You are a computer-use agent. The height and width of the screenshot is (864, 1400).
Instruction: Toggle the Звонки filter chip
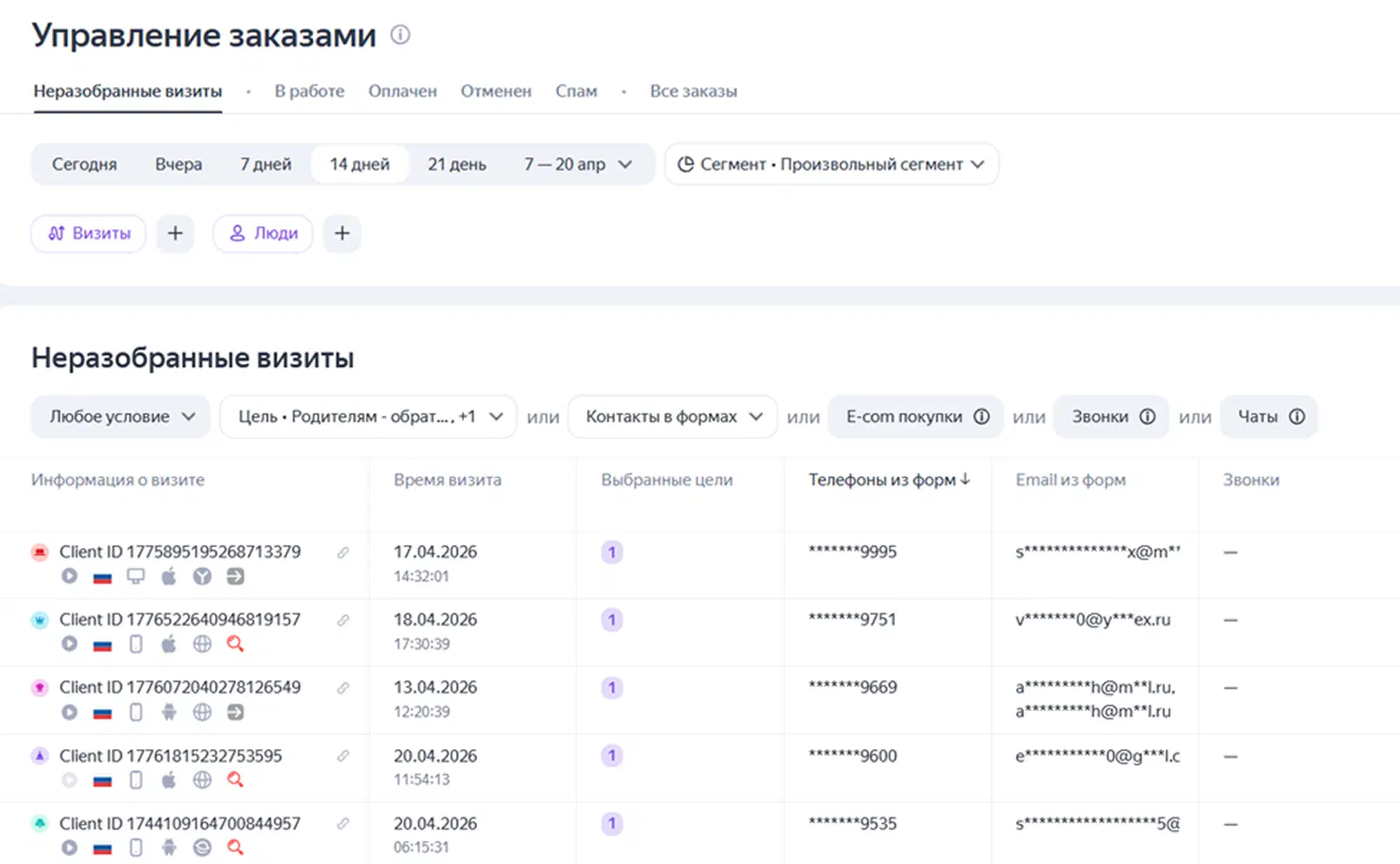1111,416
